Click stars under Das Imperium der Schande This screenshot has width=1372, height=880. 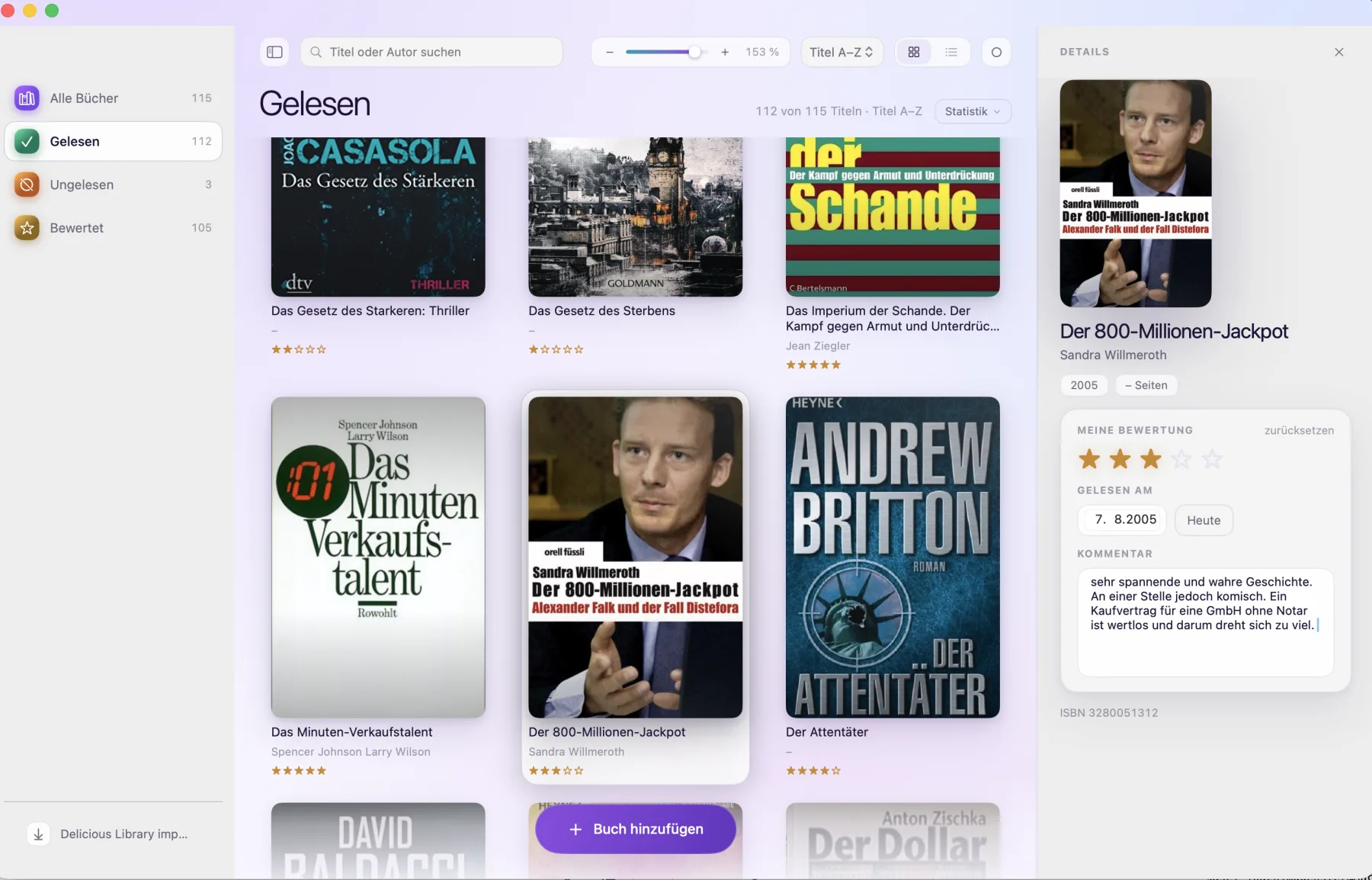[813, 365]
